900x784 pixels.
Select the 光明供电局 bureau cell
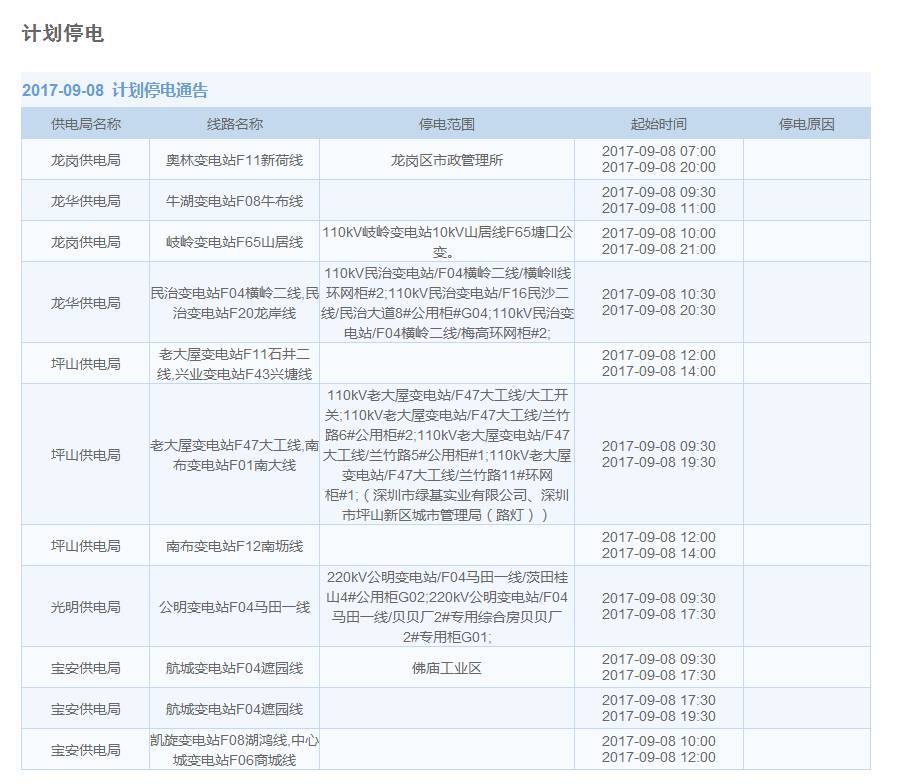click(86, 607)
